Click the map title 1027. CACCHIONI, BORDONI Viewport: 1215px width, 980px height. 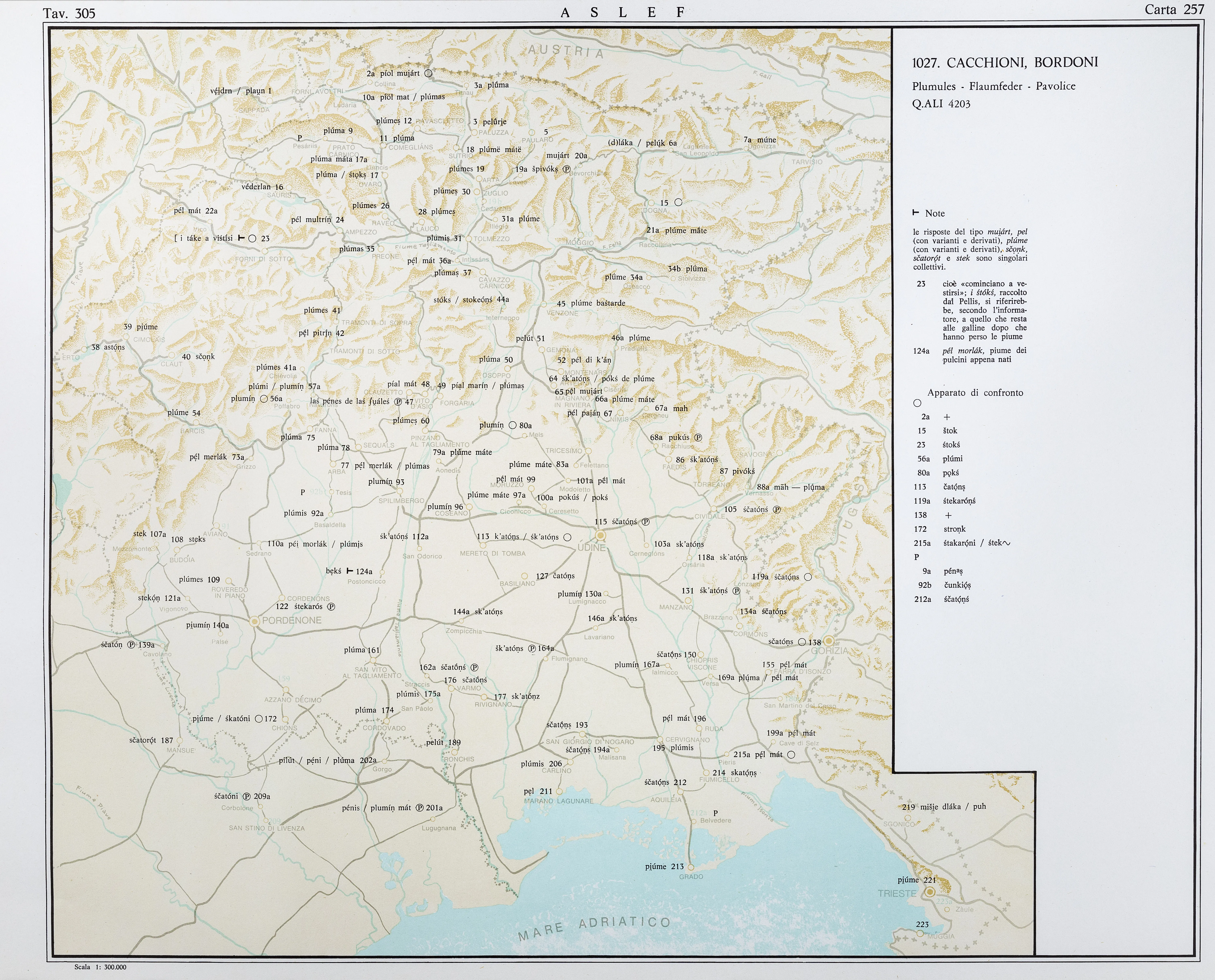[1005, 63]
